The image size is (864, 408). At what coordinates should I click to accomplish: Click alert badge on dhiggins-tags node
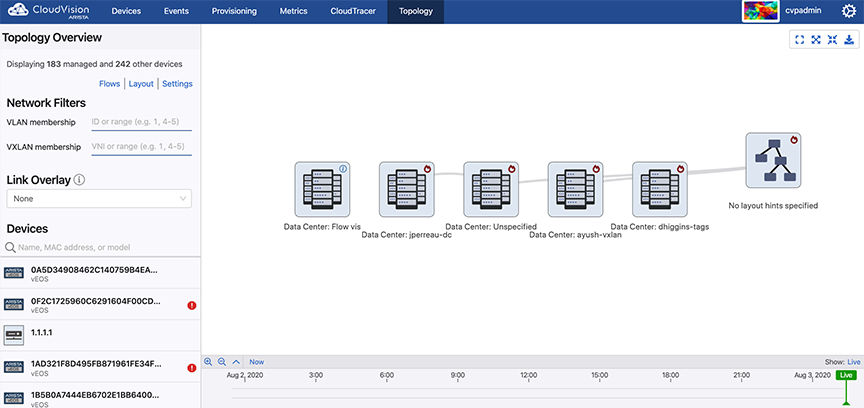click(x=680, y=169)
